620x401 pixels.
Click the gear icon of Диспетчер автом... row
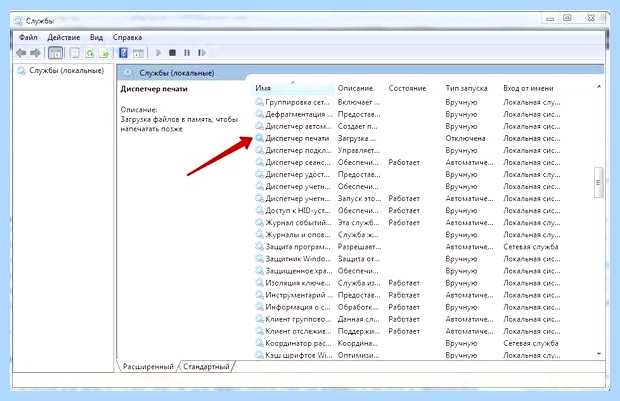click(x=259, y=126)
